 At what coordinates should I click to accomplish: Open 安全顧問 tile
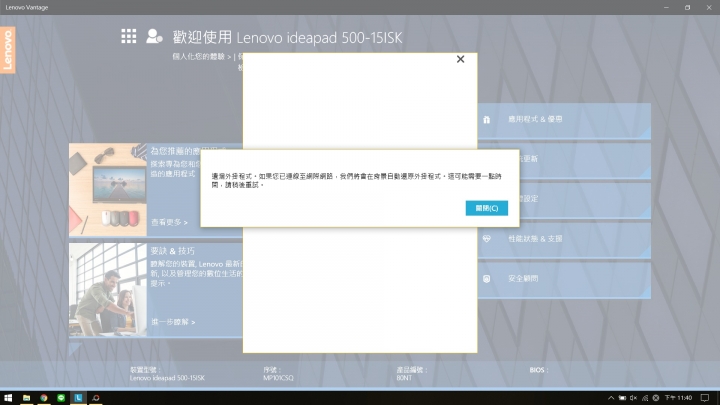point(564,280)
